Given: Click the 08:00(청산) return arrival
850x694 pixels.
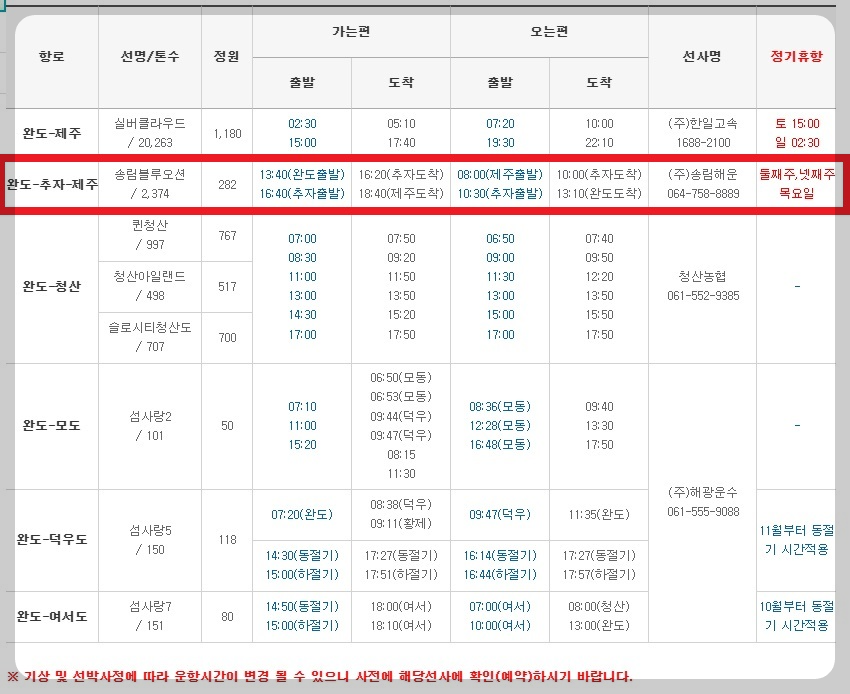Looking at the screenshot, I should pos(599,607).
